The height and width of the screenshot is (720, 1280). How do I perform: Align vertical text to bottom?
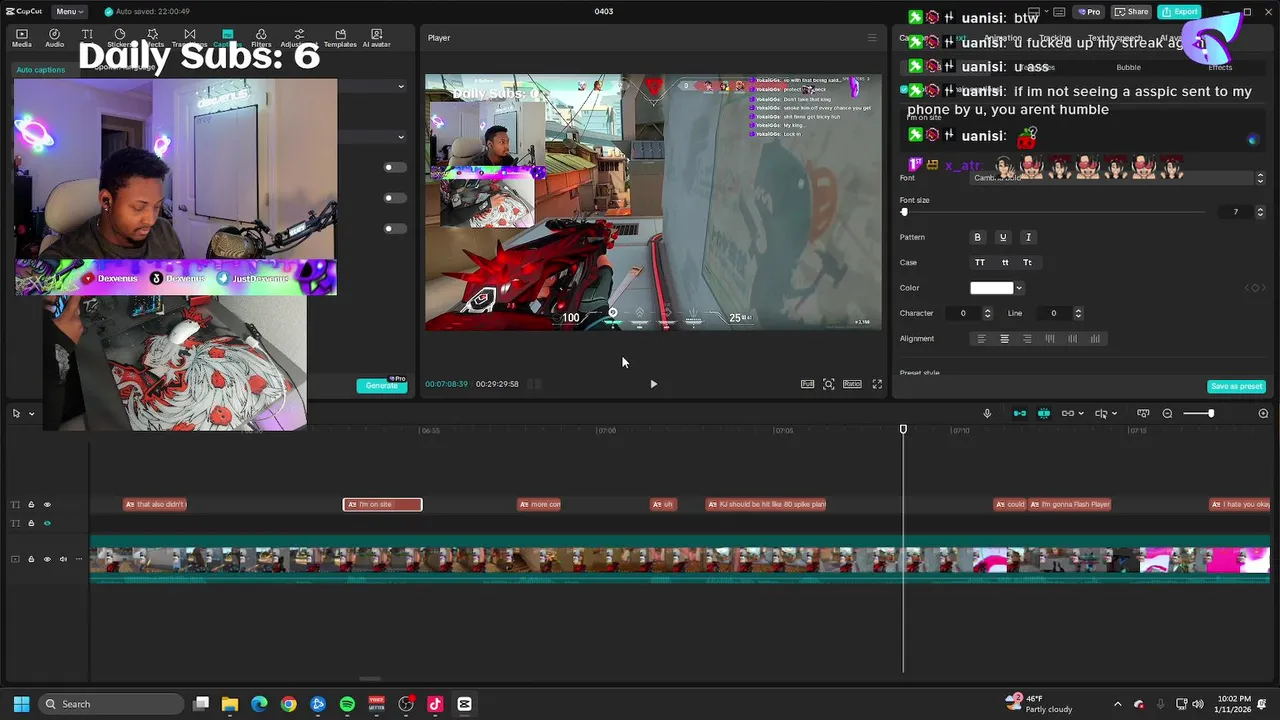click(1096, 339)
